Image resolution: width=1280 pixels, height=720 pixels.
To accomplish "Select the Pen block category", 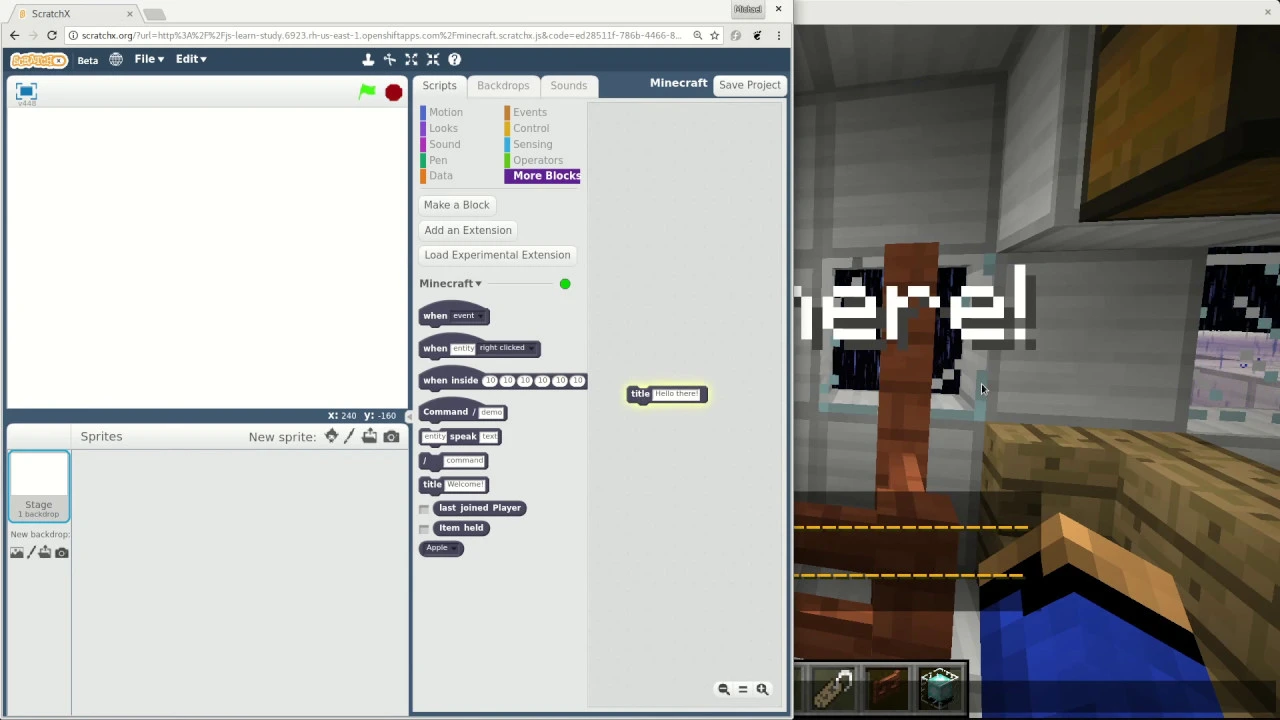I will coord(438,160).
